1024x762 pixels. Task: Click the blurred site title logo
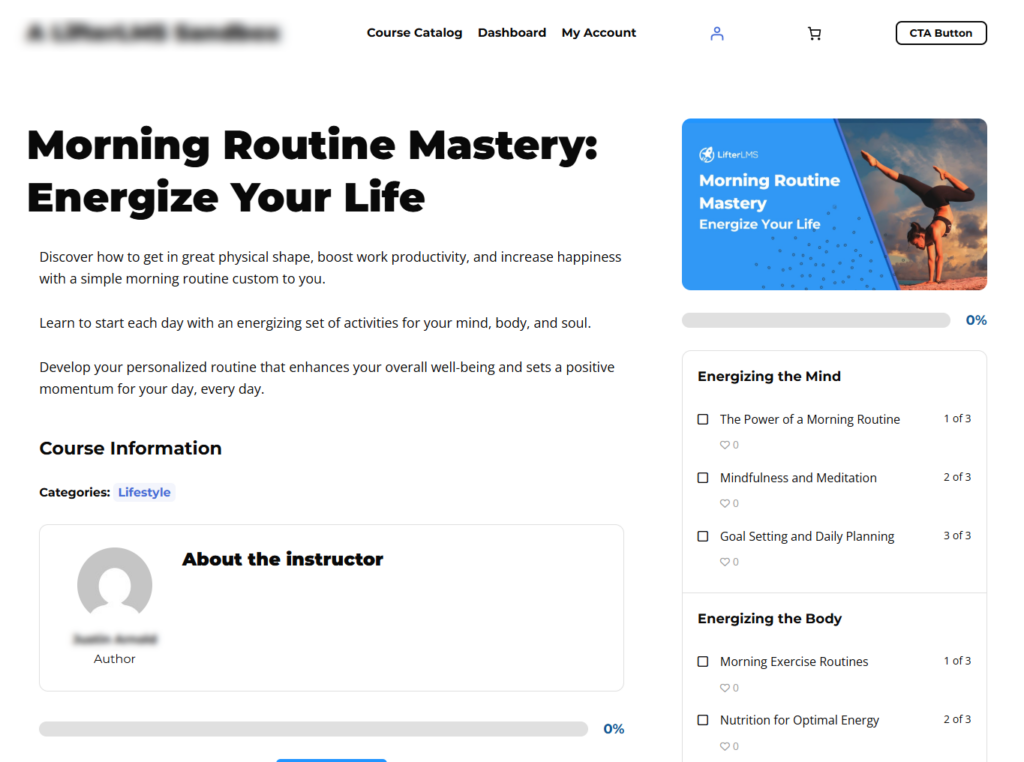[154, 33]
